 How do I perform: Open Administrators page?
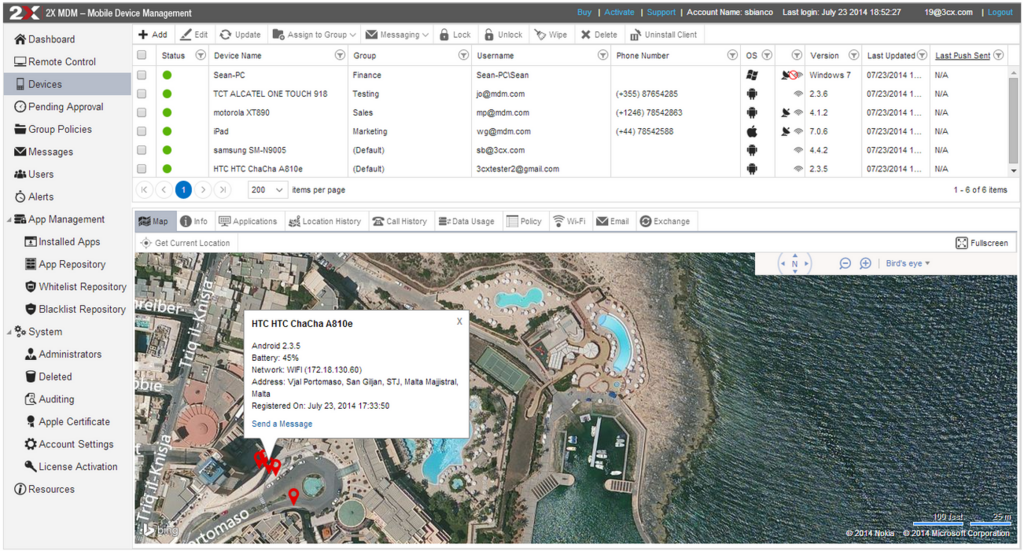click(x=63, y=354)
